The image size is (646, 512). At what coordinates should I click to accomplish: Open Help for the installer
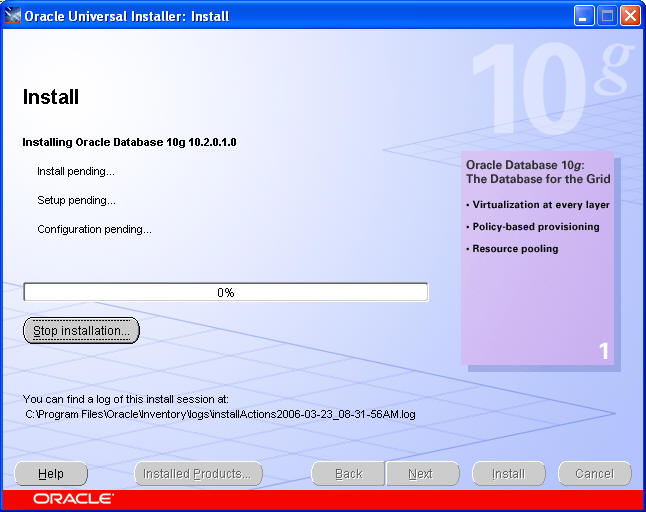click(51, 474)
